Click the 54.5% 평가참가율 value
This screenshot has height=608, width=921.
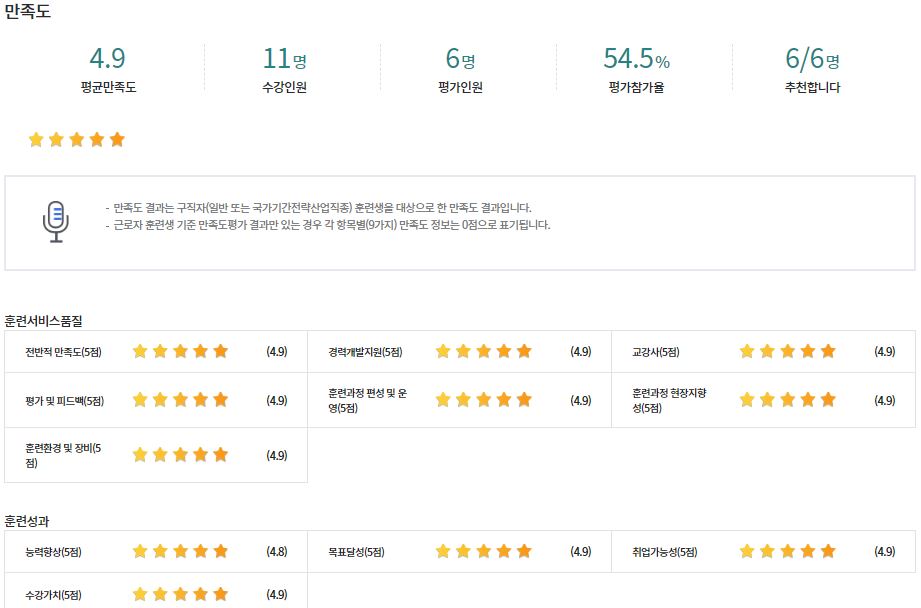tap(637, 58)
